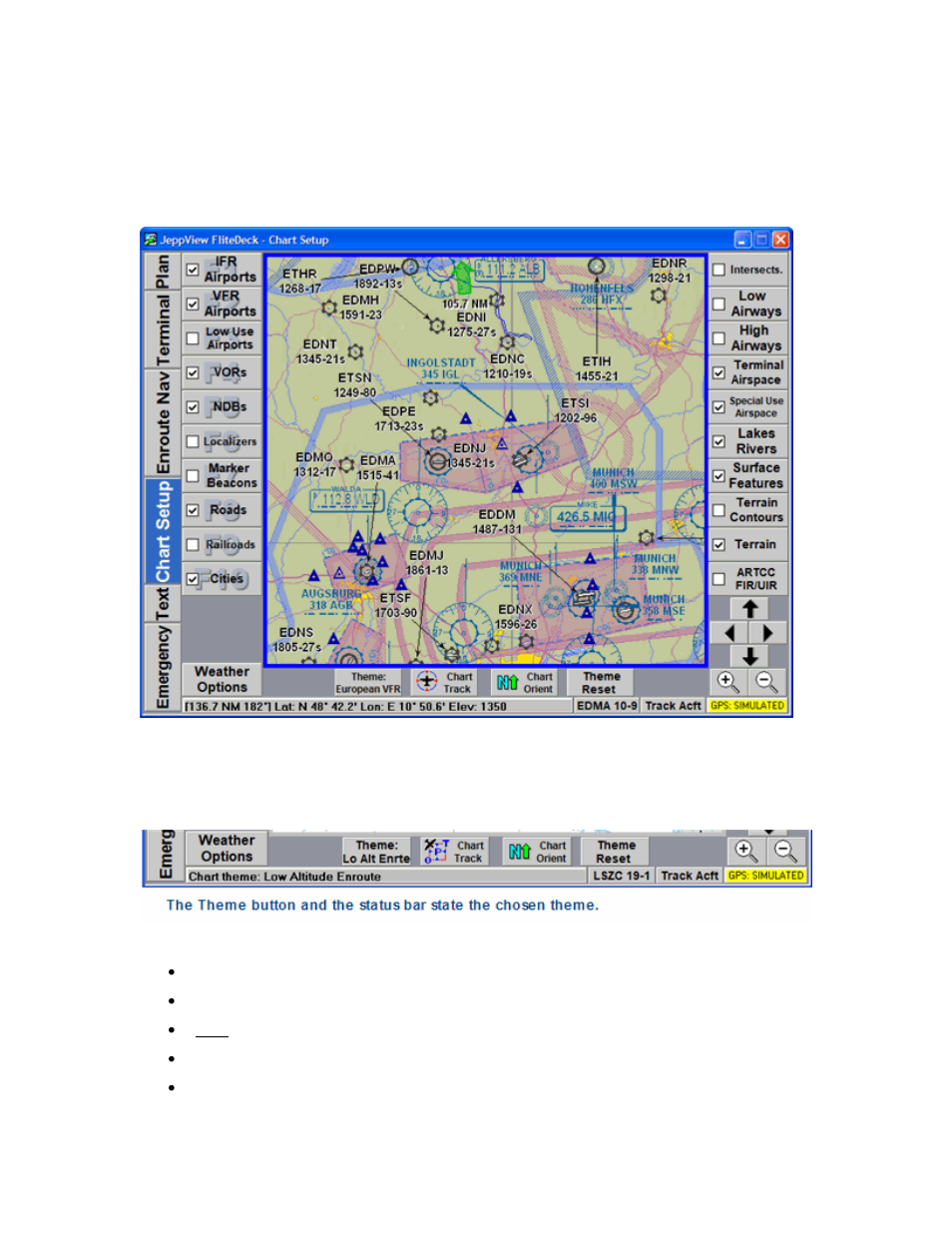Enable ARTCC FIR/UIR checkbox
The image size is (952, 1233).
click(718, 579)
